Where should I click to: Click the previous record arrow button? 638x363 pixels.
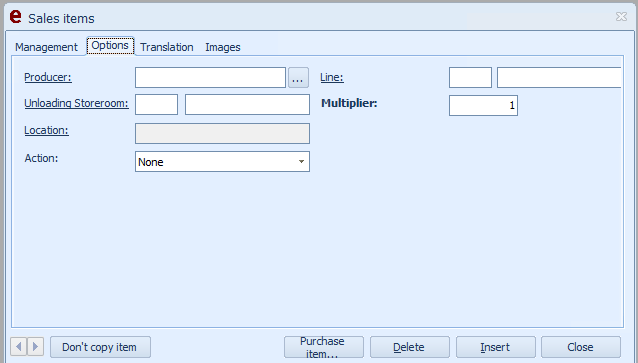click(x=19, y=347)
